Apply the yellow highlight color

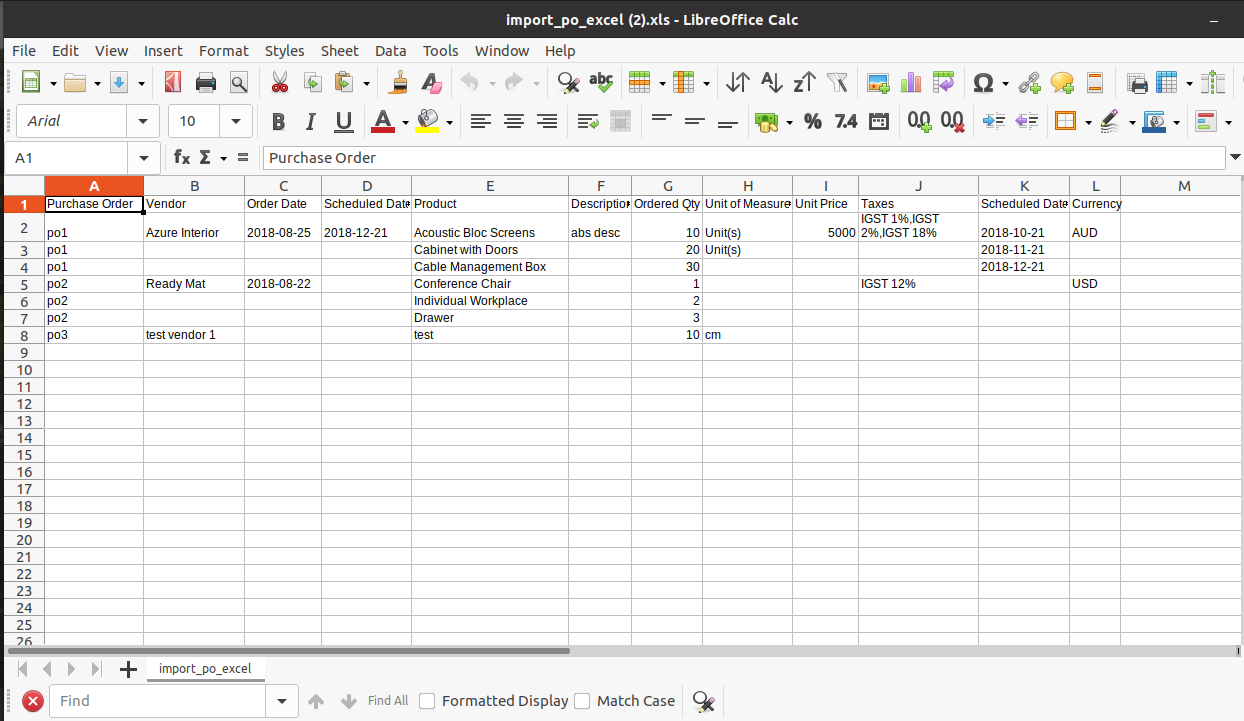[x=428, y=121]
